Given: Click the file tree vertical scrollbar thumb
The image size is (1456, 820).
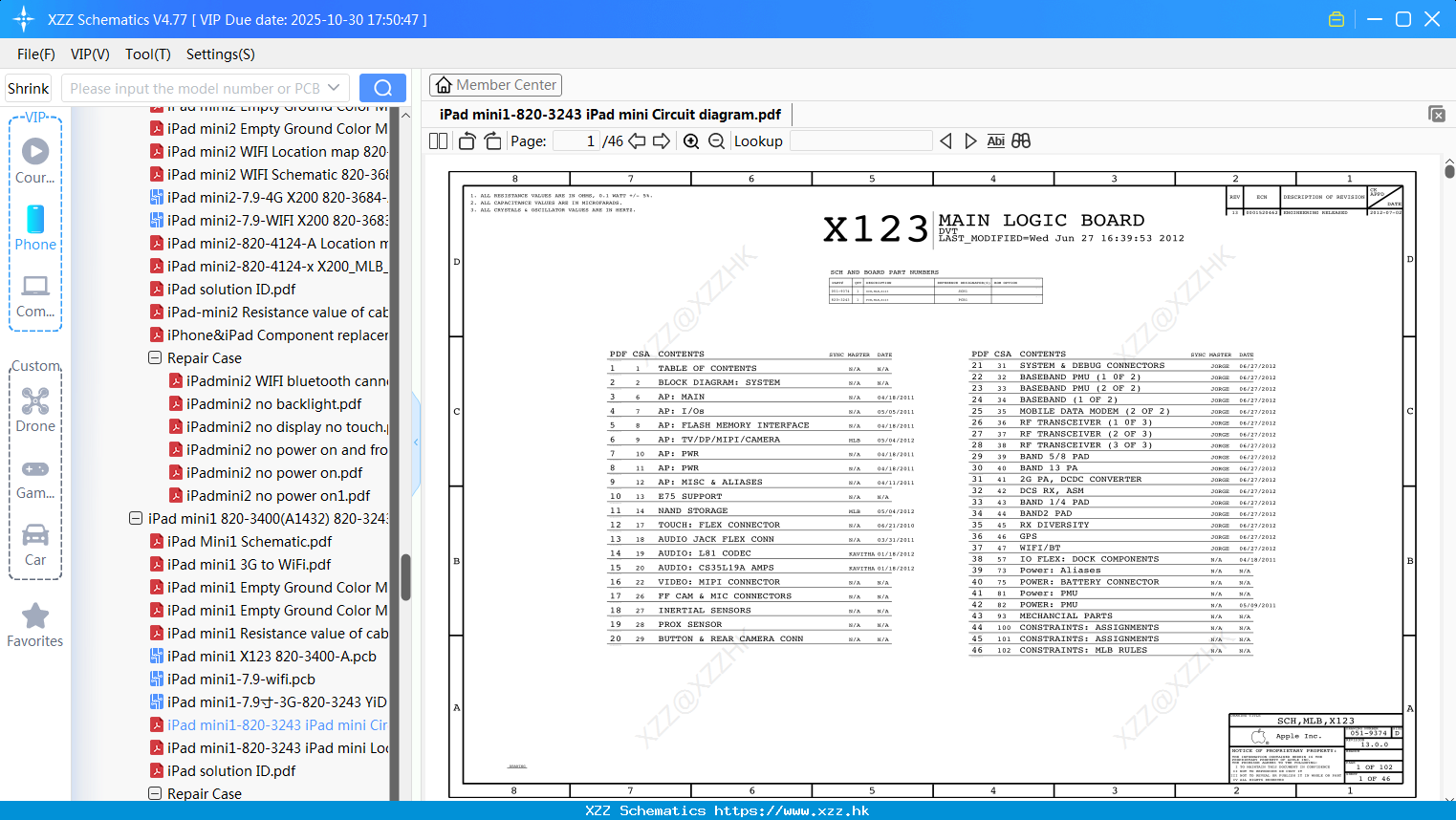Looking at the screenshot, I should (x=405, y=577).
